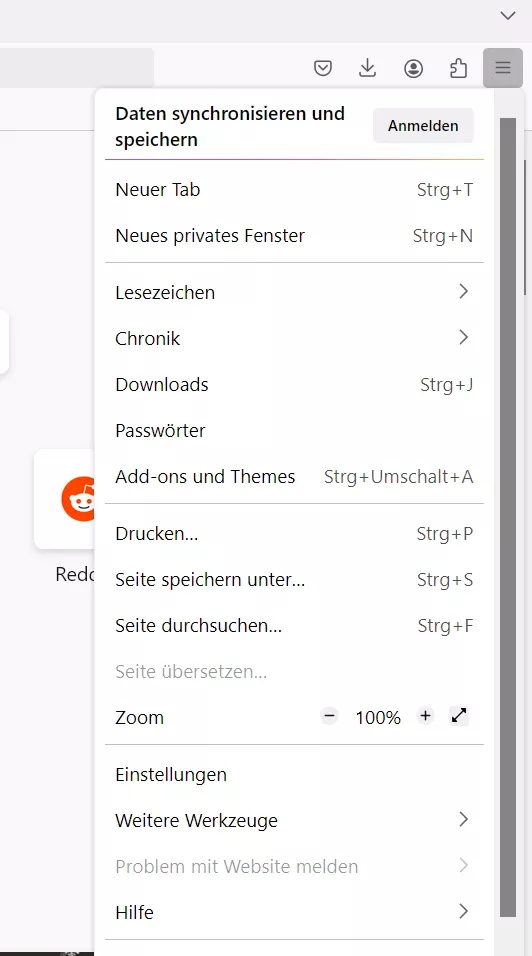Reset zoom via the 100% label
The height and width of the screenshot is (956, 532).
click(x=378, y=717)
